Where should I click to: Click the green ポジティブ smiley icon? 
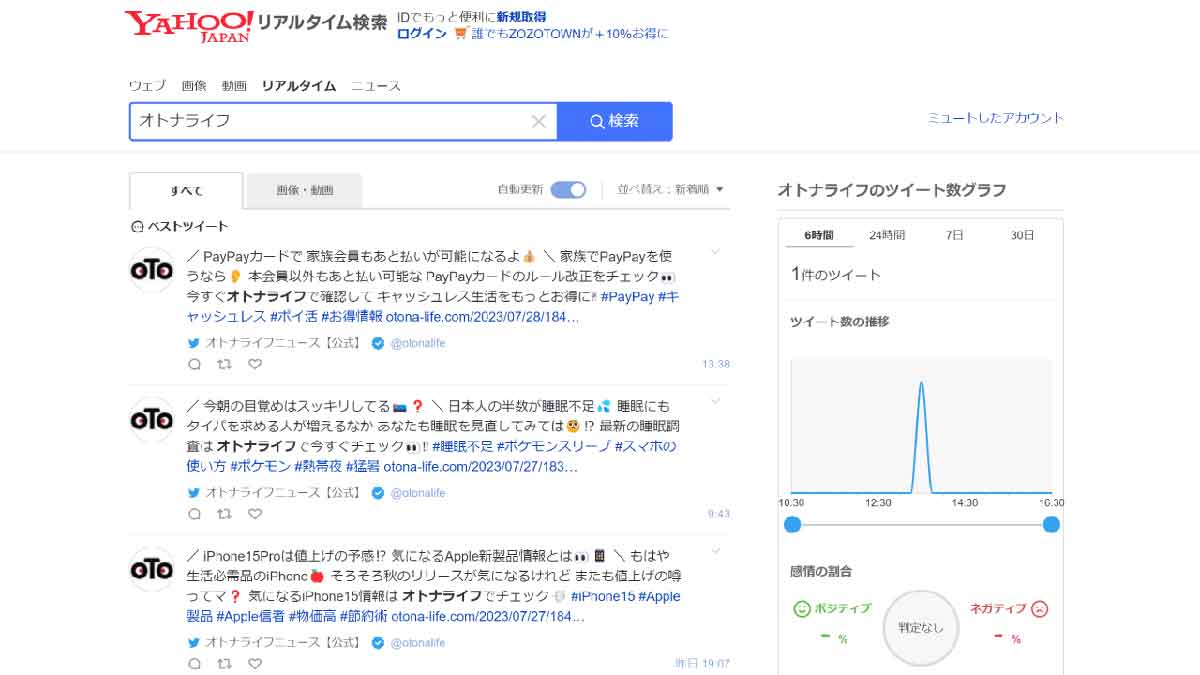pos(801,608)
